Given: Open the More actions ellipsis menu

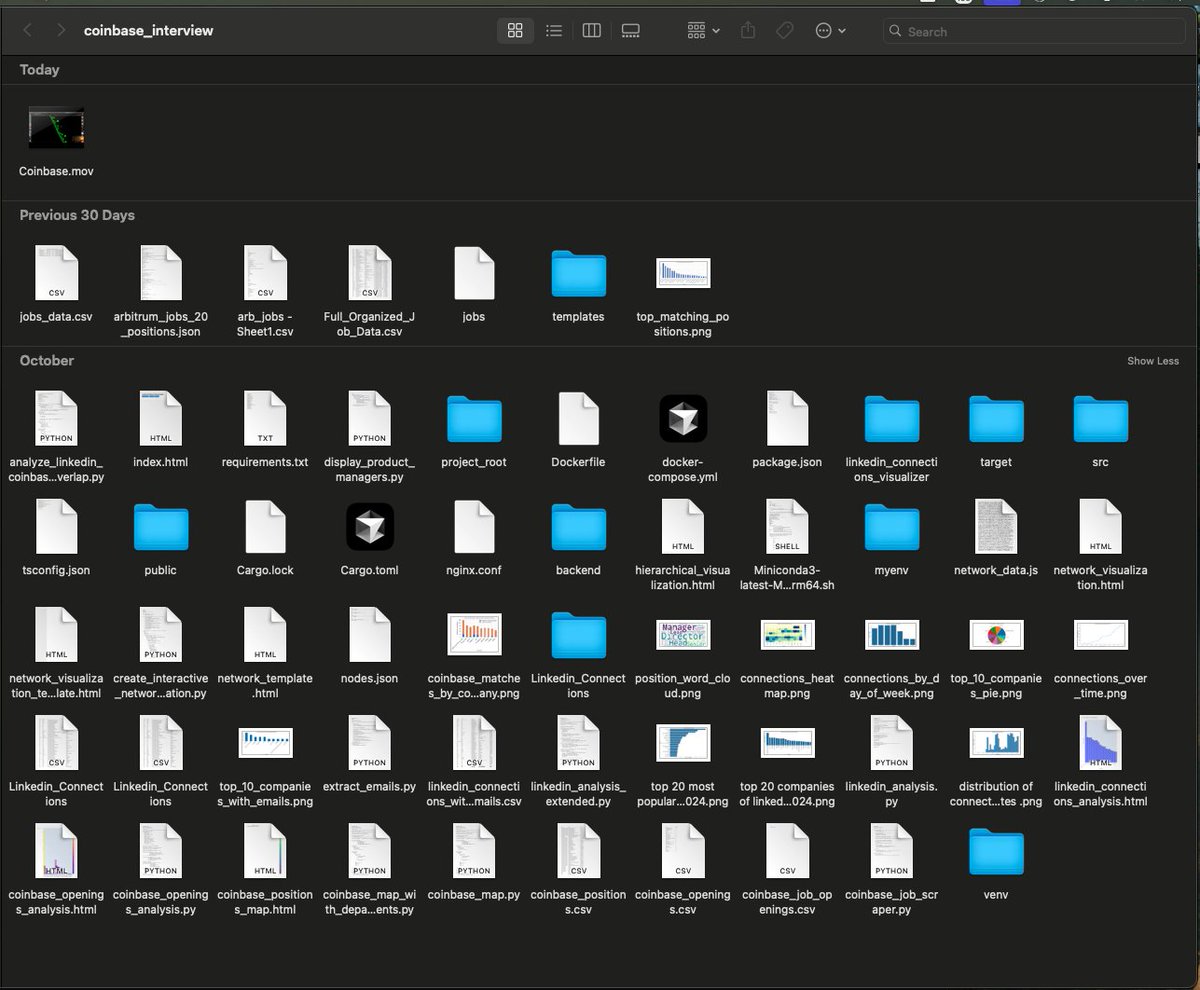Looking at the screenshot, I should click(x=830, y=31).
